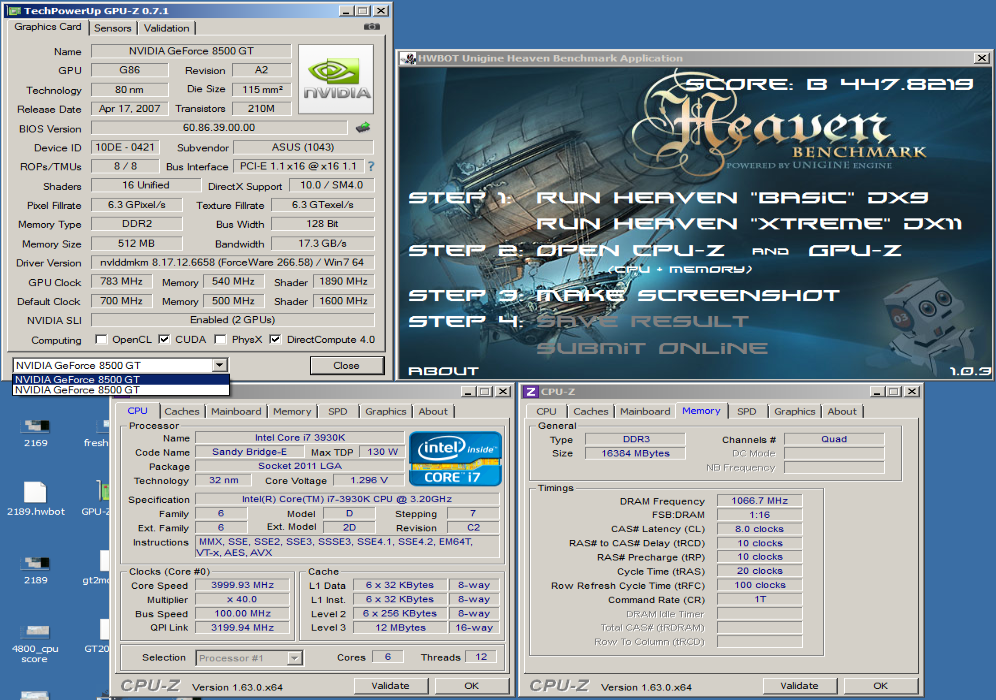Click the GPU-Z screenshot camera icon
The width and height of the screenshot is (996, 700).
pos(372,27)
